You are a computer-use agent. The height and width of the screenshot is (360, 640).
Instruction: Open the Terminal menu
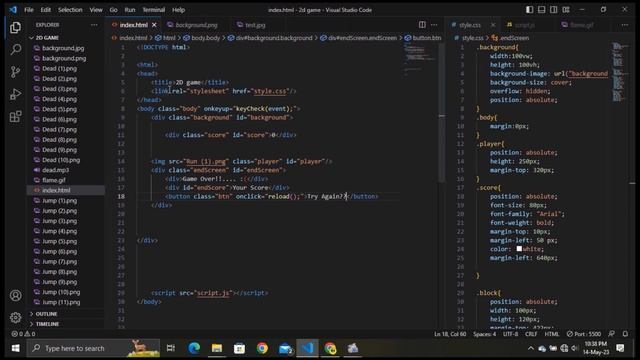pyautogui.click(x=153, y=9)
